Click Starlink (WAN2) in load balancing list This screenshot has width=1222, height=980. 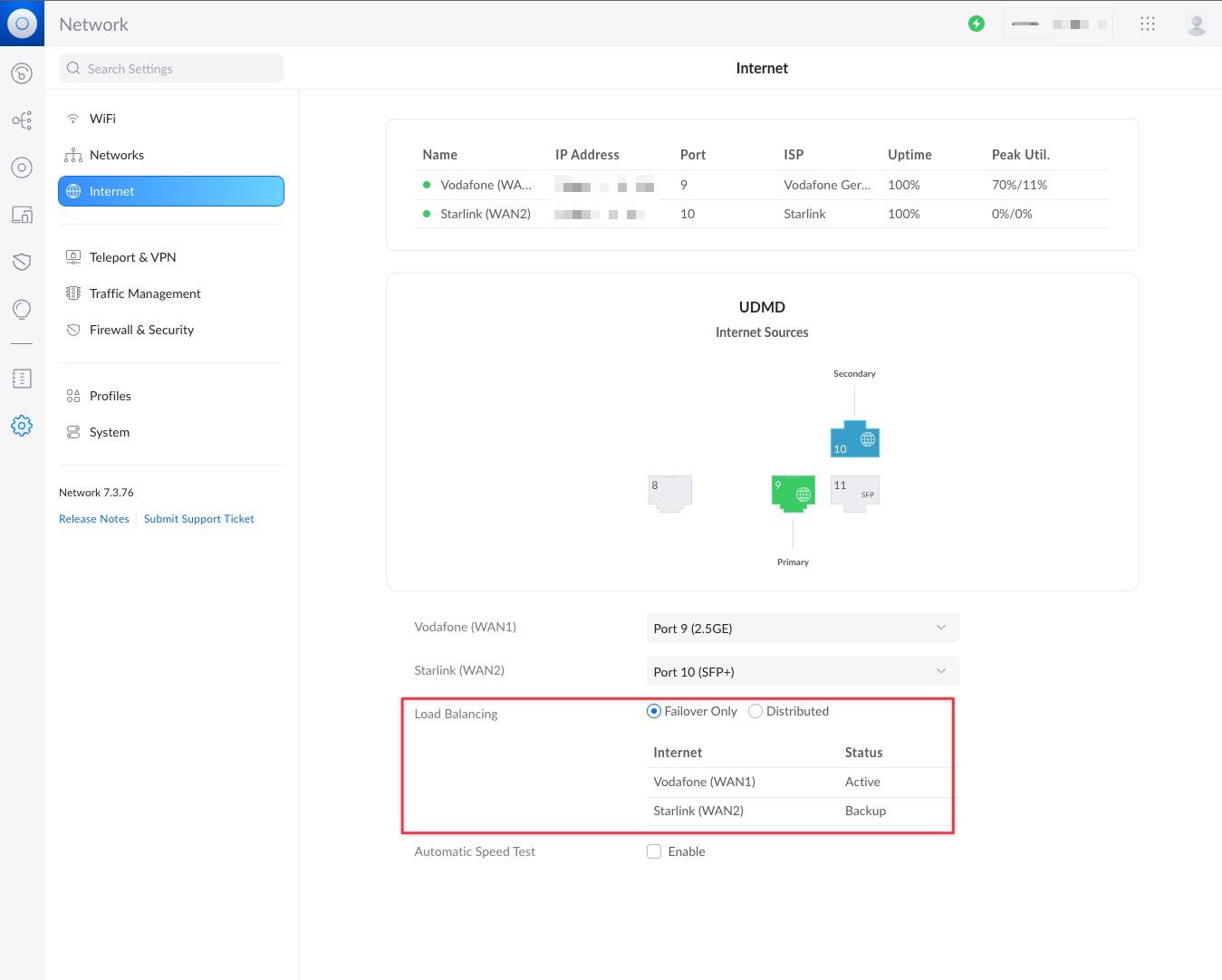click(698, 811)
